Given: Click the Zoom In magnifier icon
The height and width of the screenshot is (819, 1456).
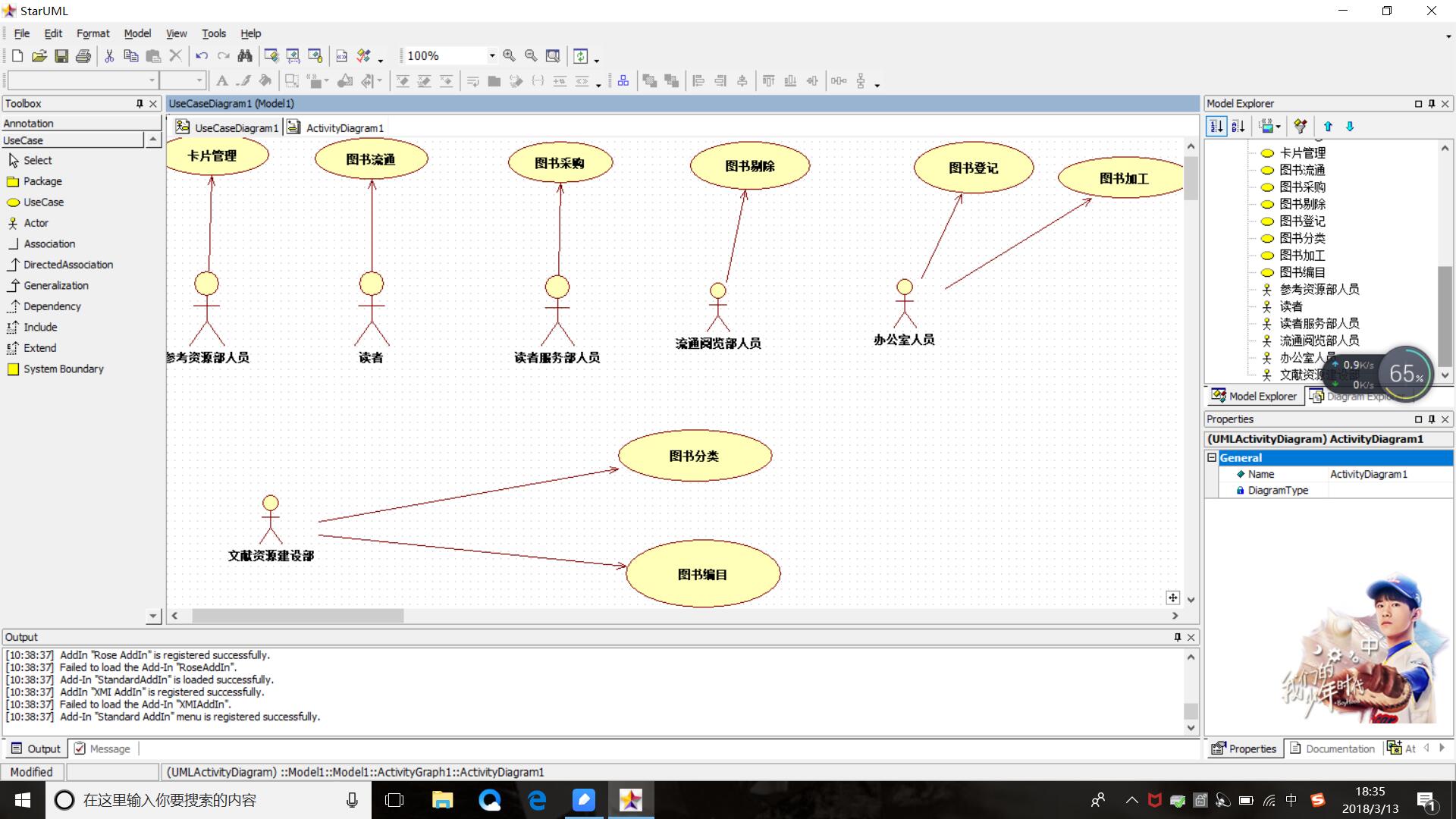Looking at the screenshot, I should coord(509,56).
